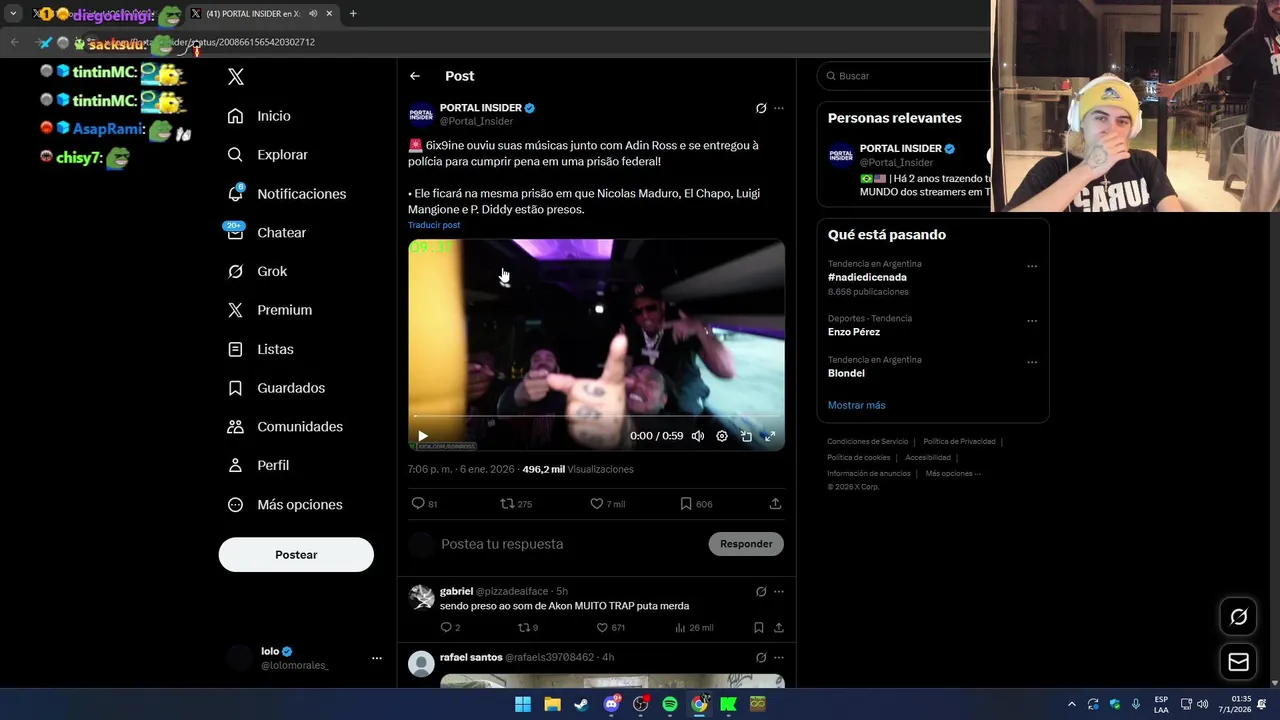Open the PORTAL INSIDER post's three-dot menu
The width and height of the screenshot is (1280, 720).
(x=779, y=108)
